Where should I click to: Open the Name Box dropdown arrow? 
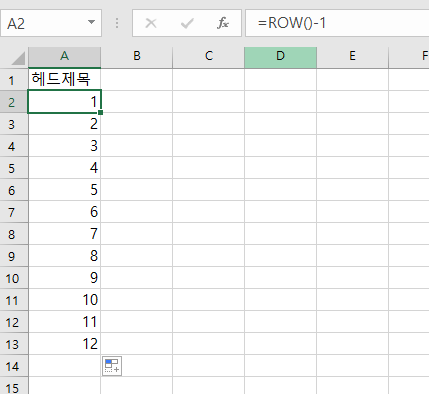pos(91,22)
